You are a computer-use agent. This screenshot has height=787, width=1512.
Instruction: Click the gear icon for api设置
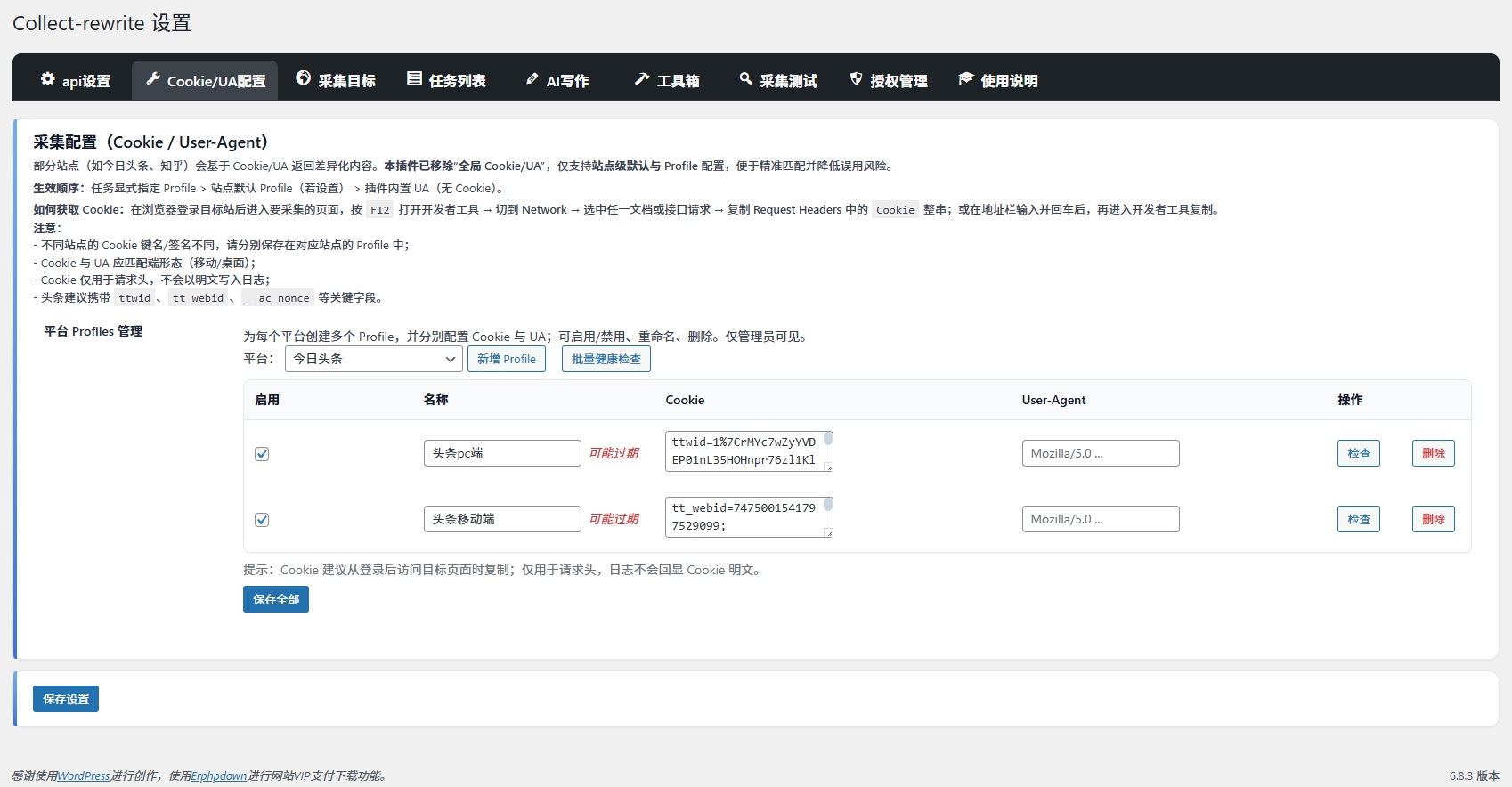pyautogui.click(x=48, y=79)
